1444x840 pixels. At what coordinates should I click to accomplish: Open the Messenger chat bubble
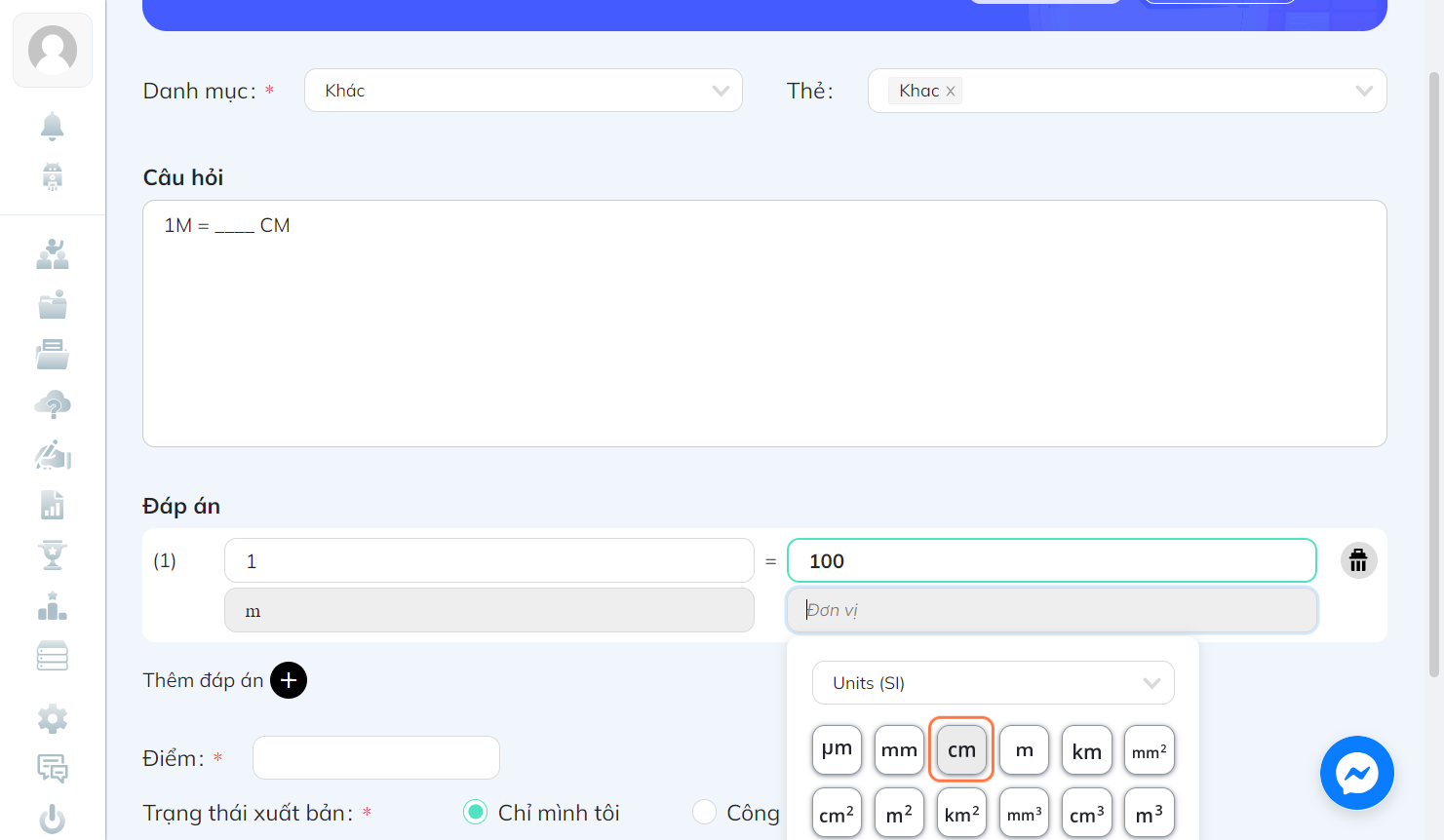click(x=1357, y=773)
